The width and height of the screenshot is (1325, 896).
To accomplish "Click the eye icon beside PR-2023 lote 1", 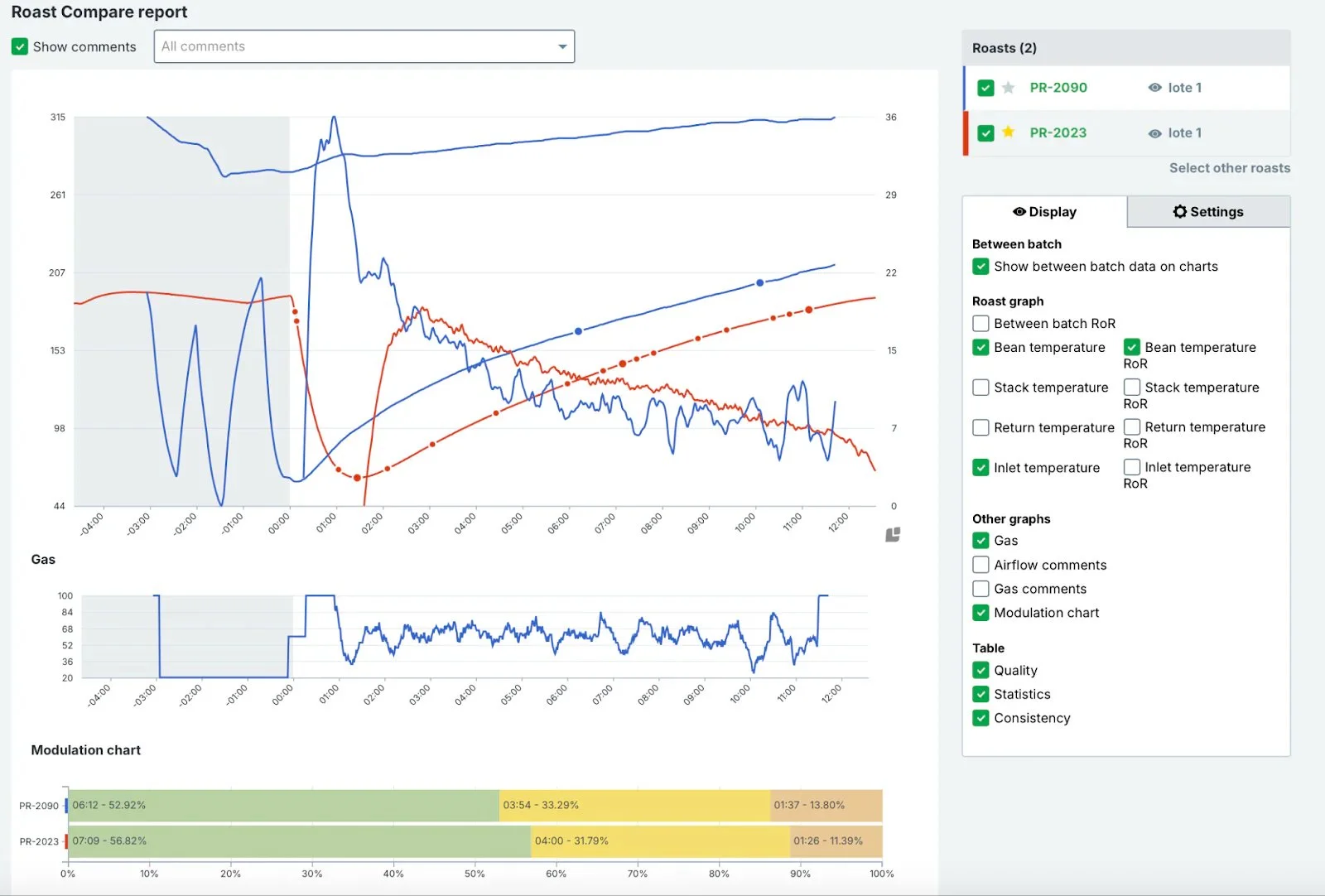I will point(1154,132).
